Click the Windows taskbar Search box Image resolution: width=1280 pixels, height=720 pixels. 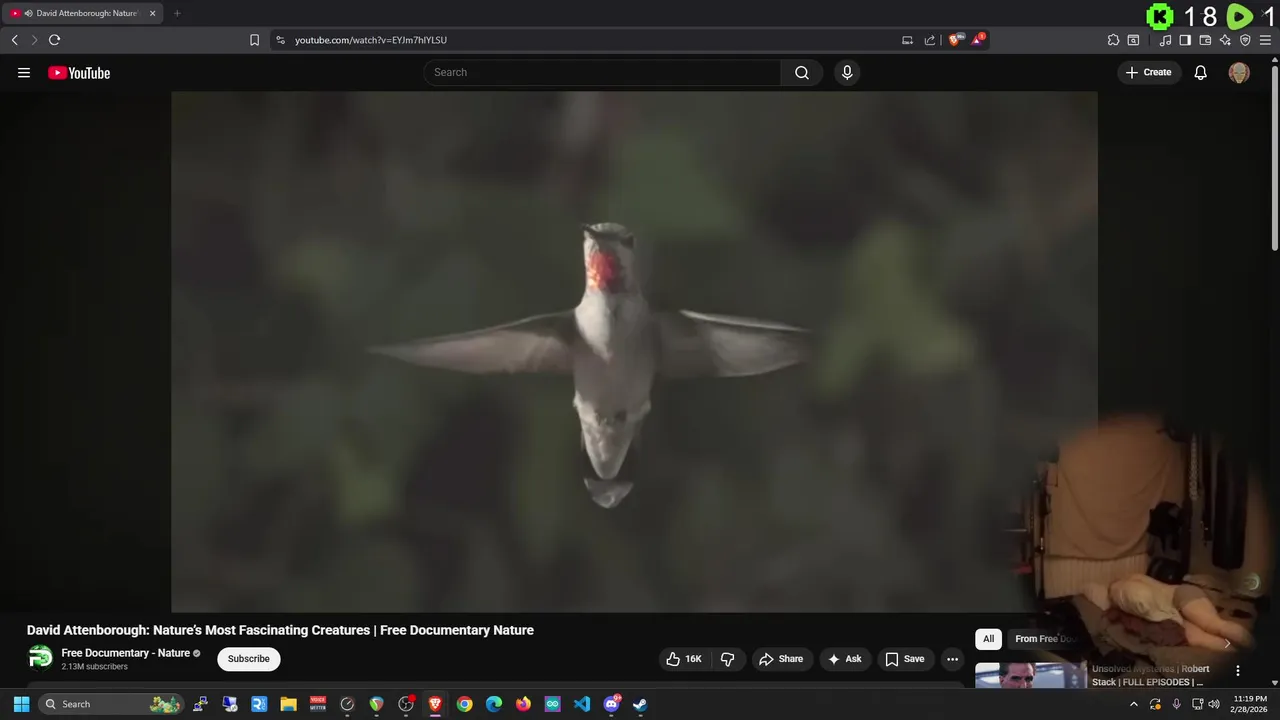tap(112, 704)
